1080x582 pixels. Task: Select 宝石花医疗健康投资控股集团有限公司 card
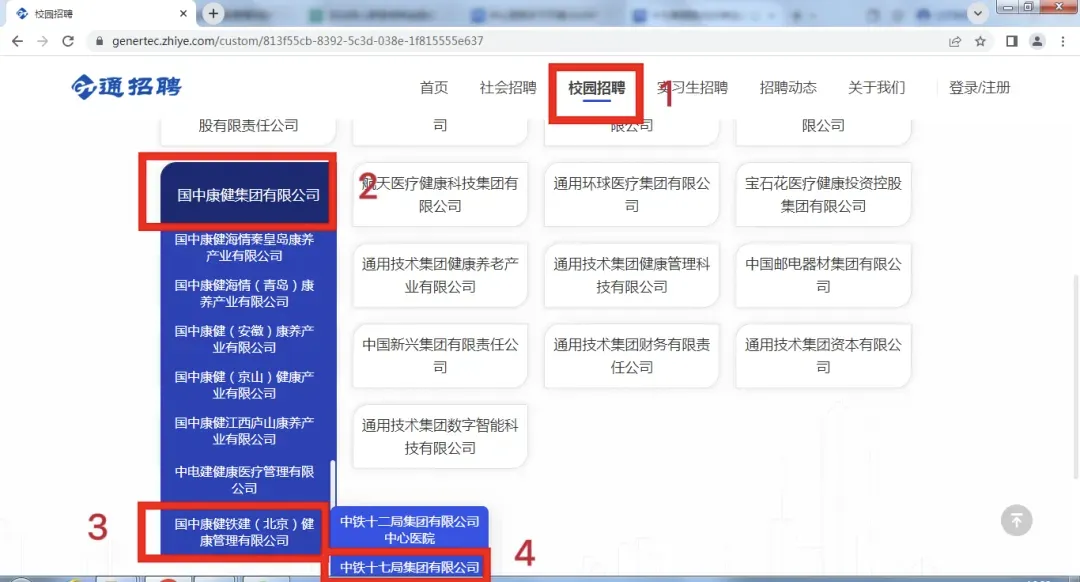[823, 195]
